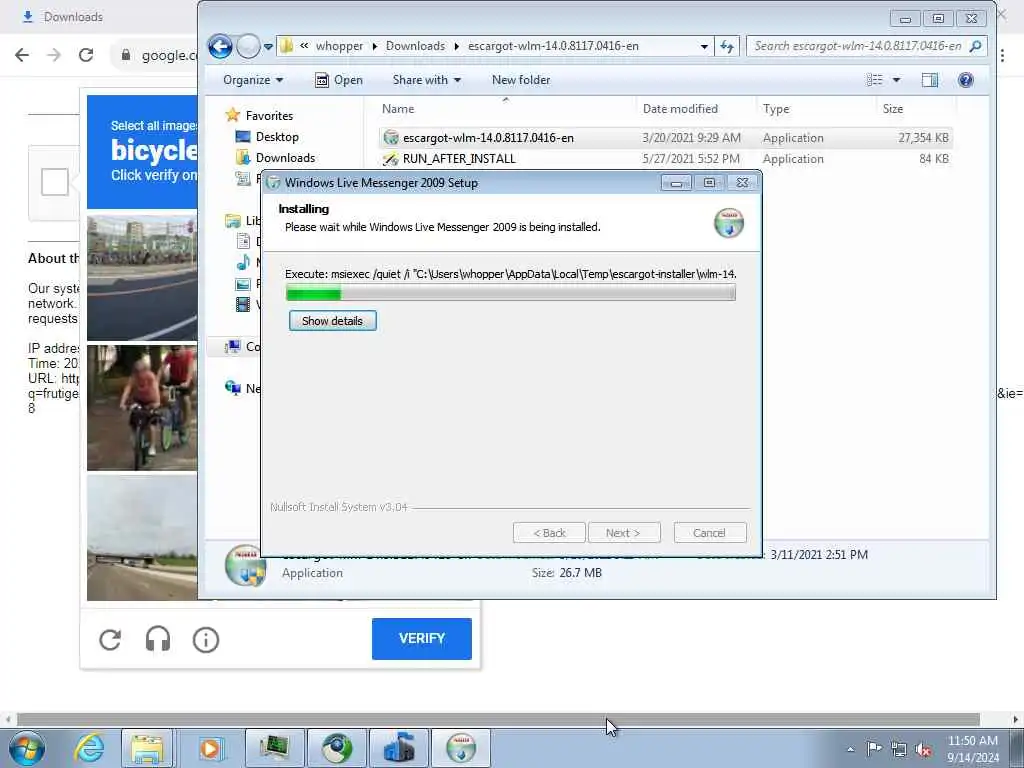Open the recent locations dropdown arrow in Explorer
The width and height of the screenshot is (1024, 768).
click(x=268, y=47)
